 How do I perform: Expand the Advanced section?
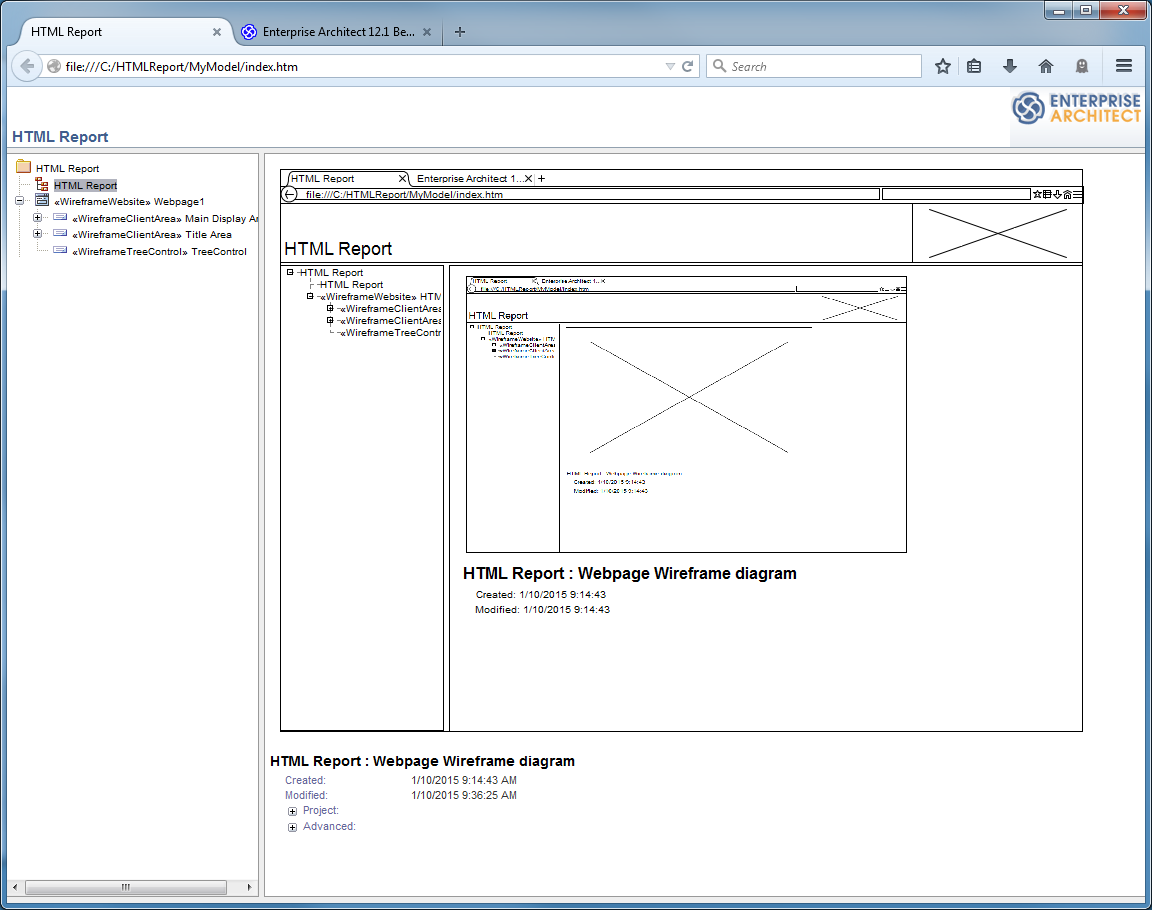click(x=292, y=827)
